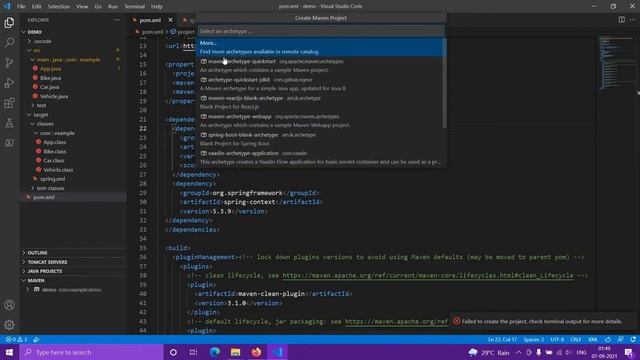Viewport: 640px width, 360px height.
Task: Switch to the pom.xml editor tab
Action: tap(150, 20)
